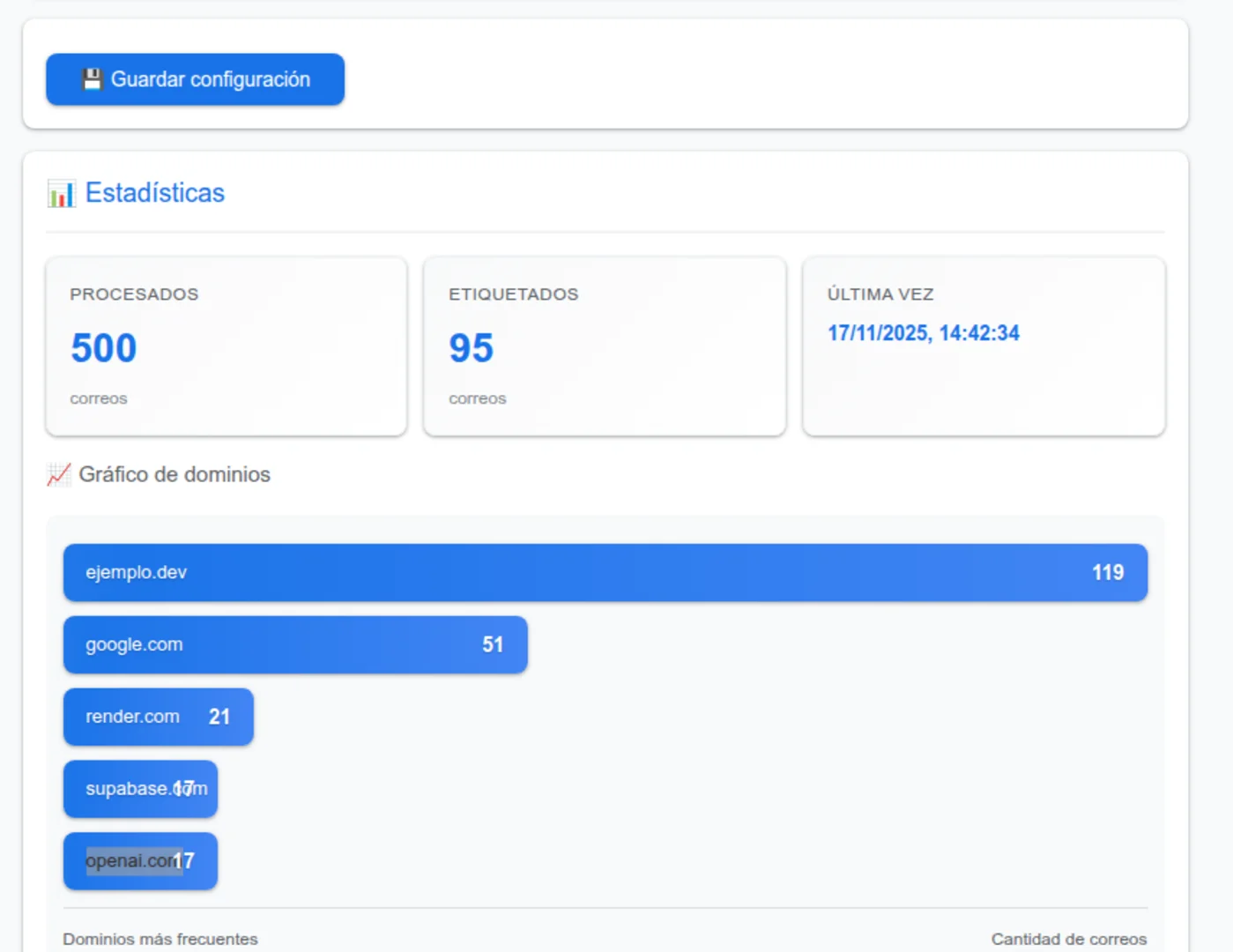This screenshot has width=1233, height=952.
Task: Select the google.com domain bar
Action: pyautogui.click(x=295, y=645)
